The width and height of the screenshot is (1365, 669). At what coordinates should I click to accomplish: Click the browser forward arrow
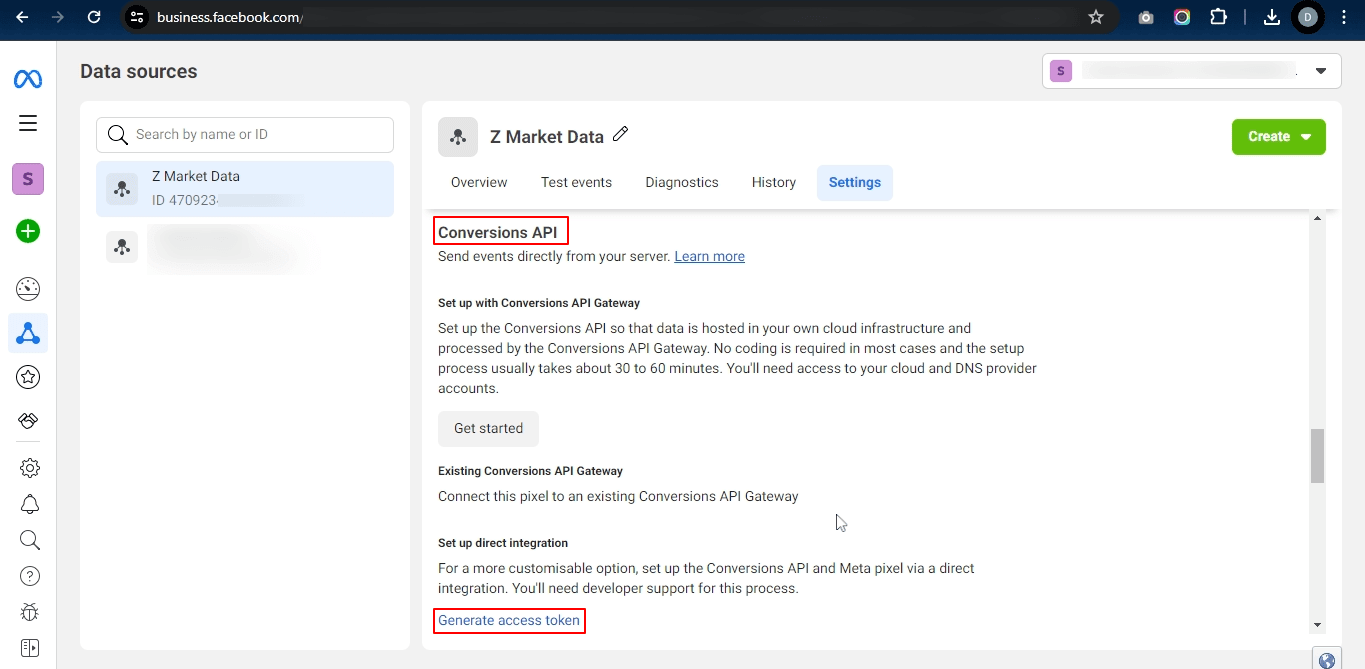point(58,17)
